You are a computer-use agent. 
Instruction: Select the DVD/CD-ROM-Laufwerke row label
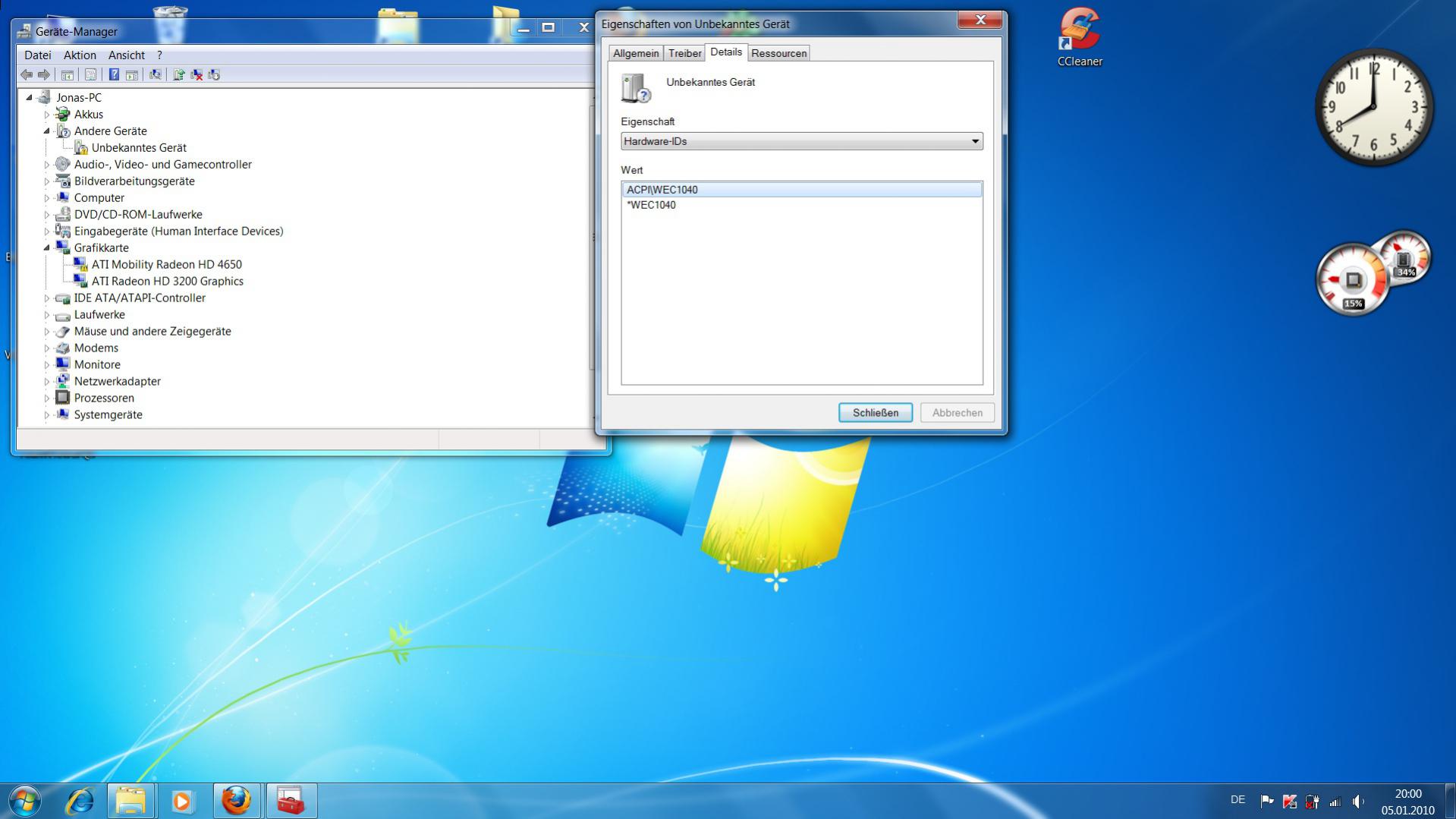pyautogui.click(x=138, y=215)
